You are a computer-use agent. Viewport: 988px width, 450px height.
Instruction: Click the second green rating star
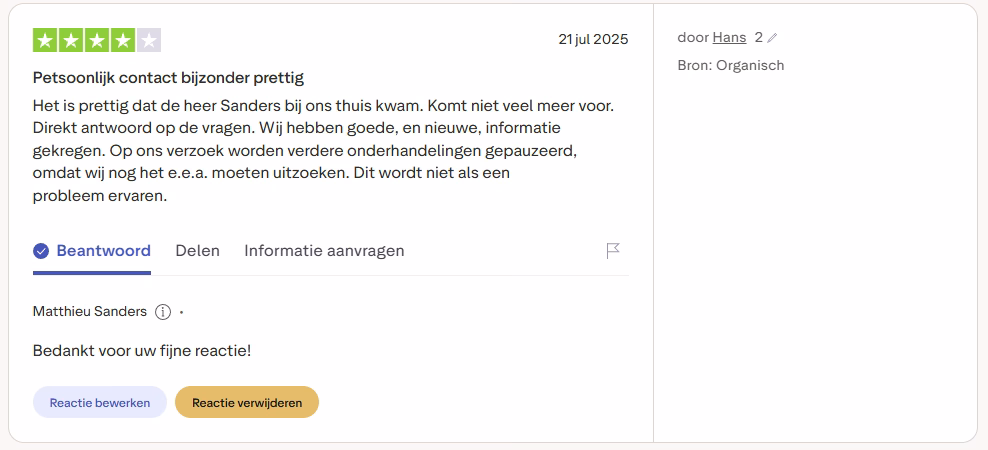pos(71,40)
